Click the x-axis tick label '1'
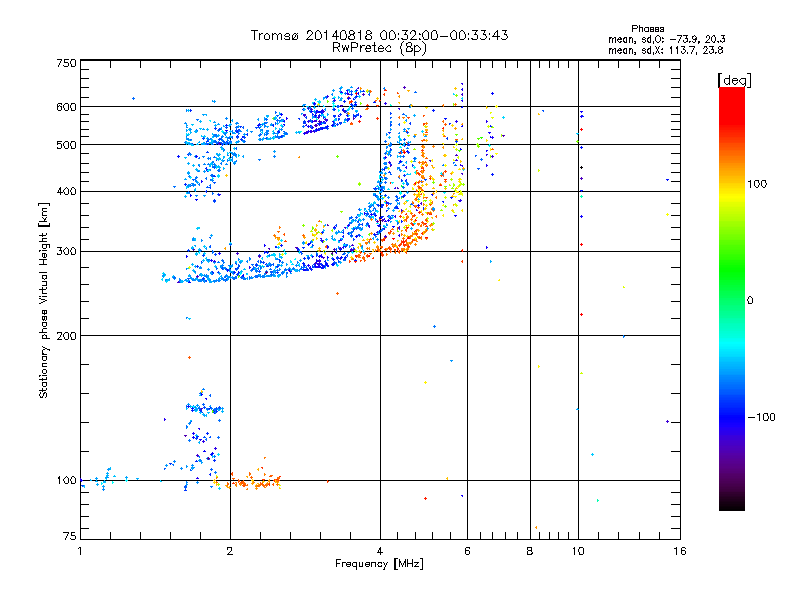800x600 pixels. click(80, 551)
